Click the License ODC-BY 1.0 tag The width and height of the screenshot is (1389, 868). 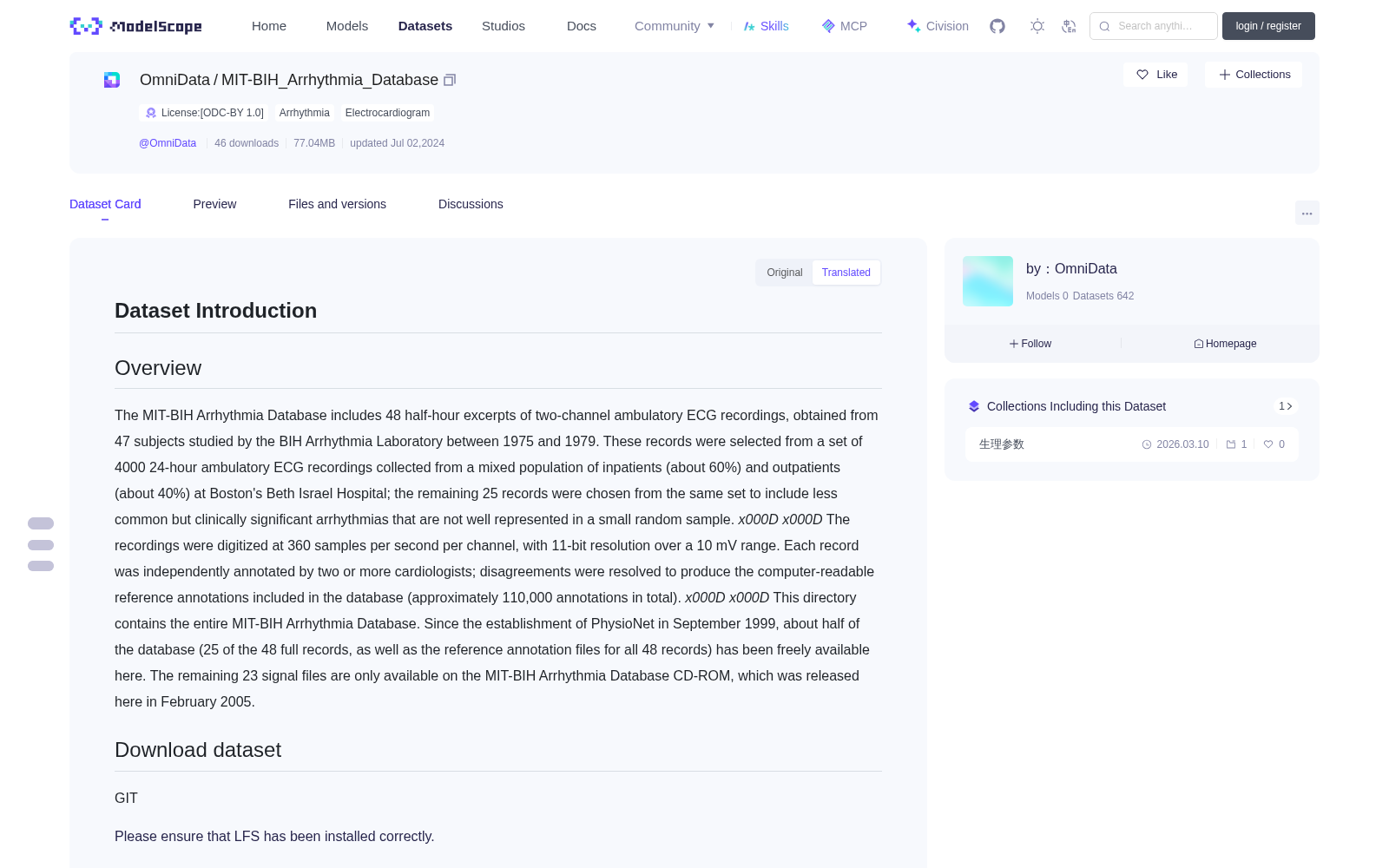(205, 113)
